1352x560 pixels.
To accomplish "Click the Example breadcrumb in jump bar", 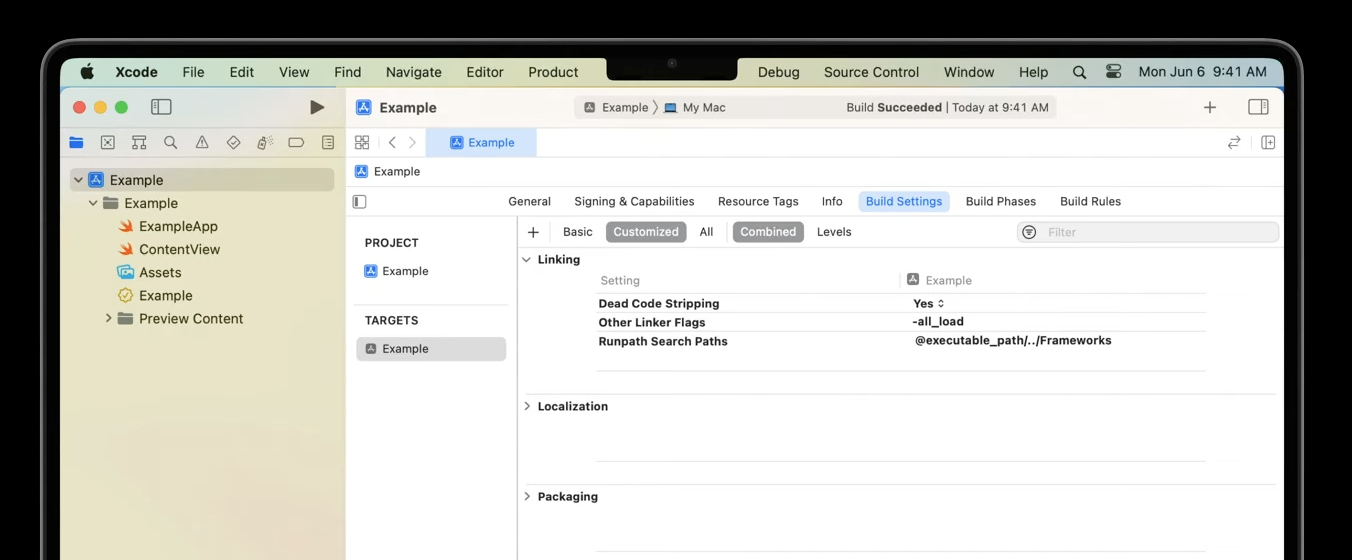I will pyautogui.click(x=388, y=172).
